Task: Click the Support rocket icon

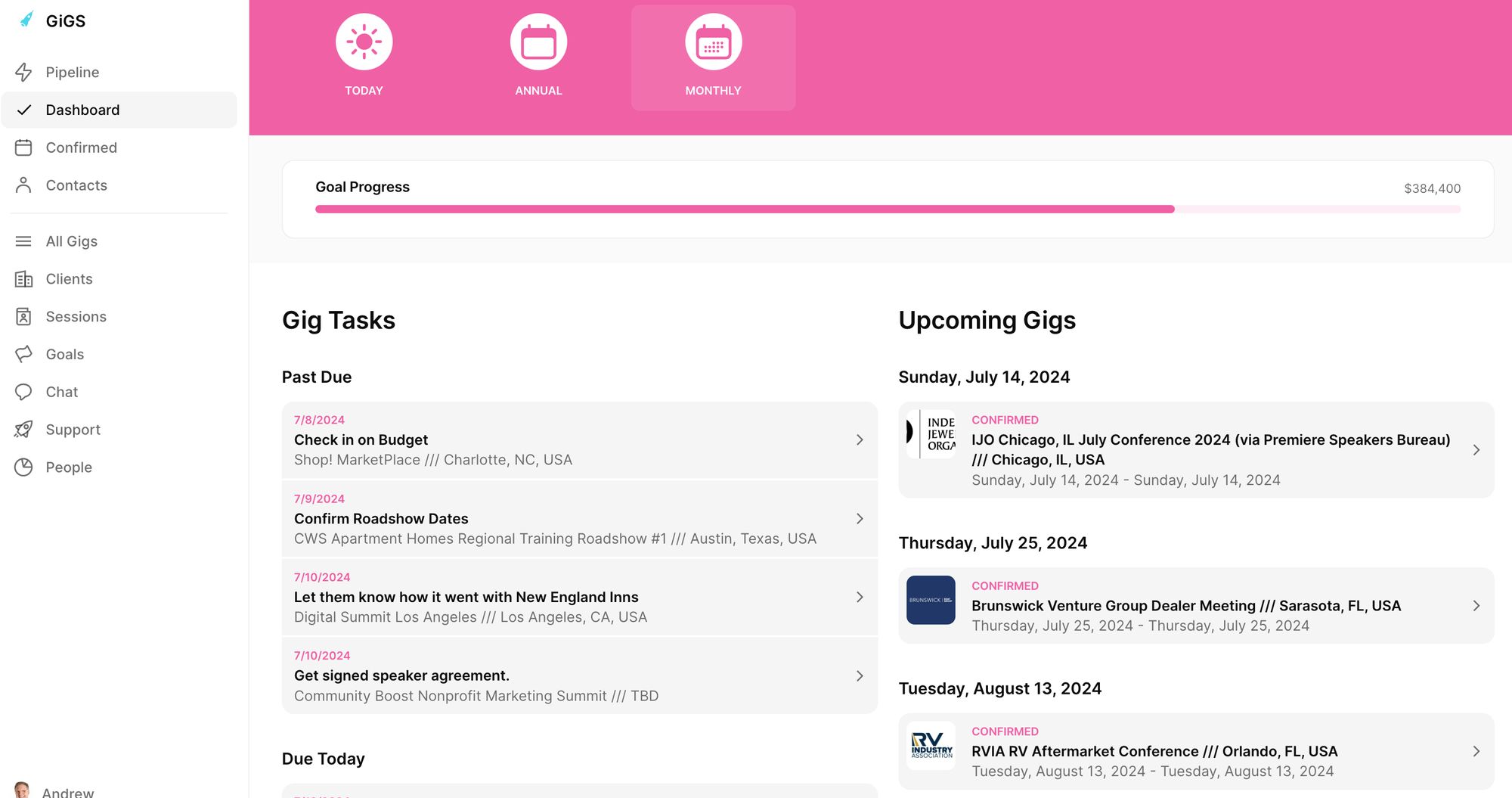Action: coord(23,430)
